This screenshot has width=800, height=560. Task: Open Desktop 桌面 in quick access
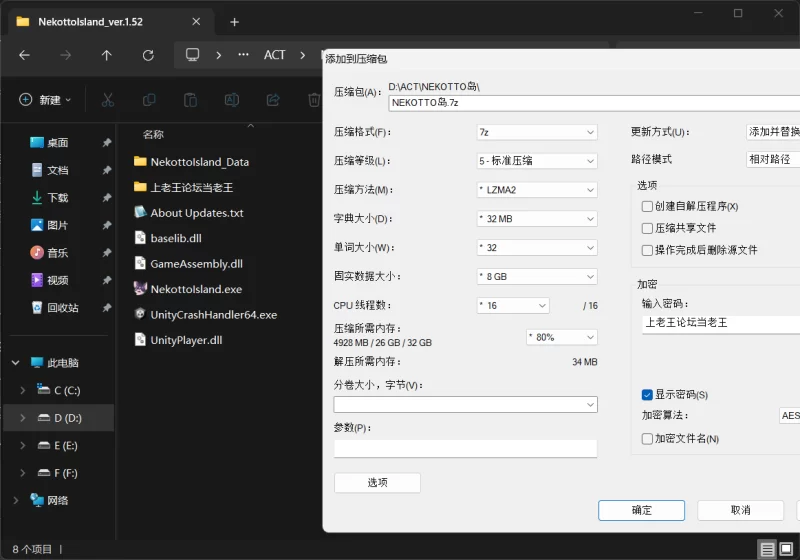click(58, 143)
